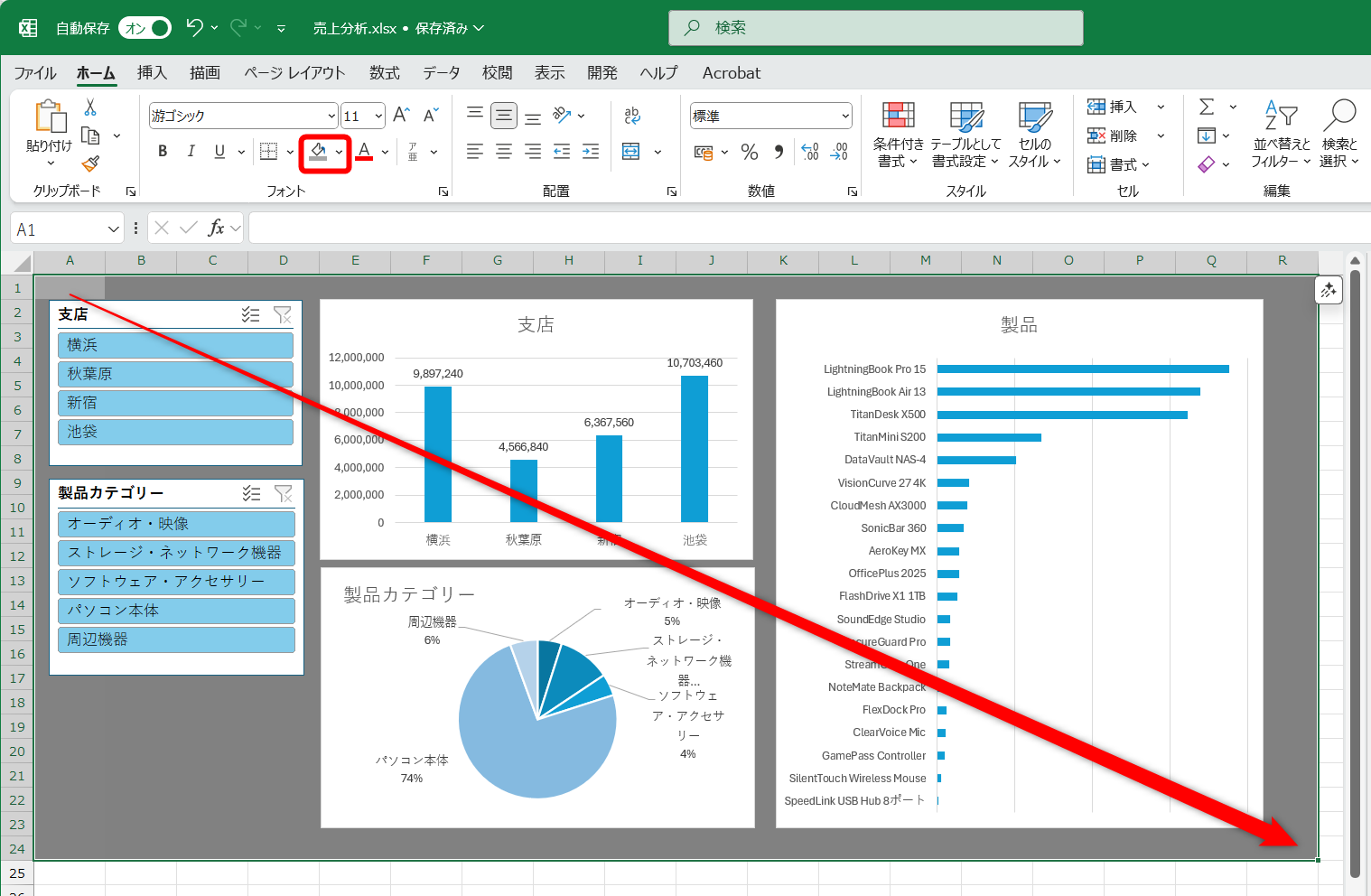Click the Orientation text angle icon
Image resolution: width=1371 pixels, height=896 pixels.
click(562, 115)
